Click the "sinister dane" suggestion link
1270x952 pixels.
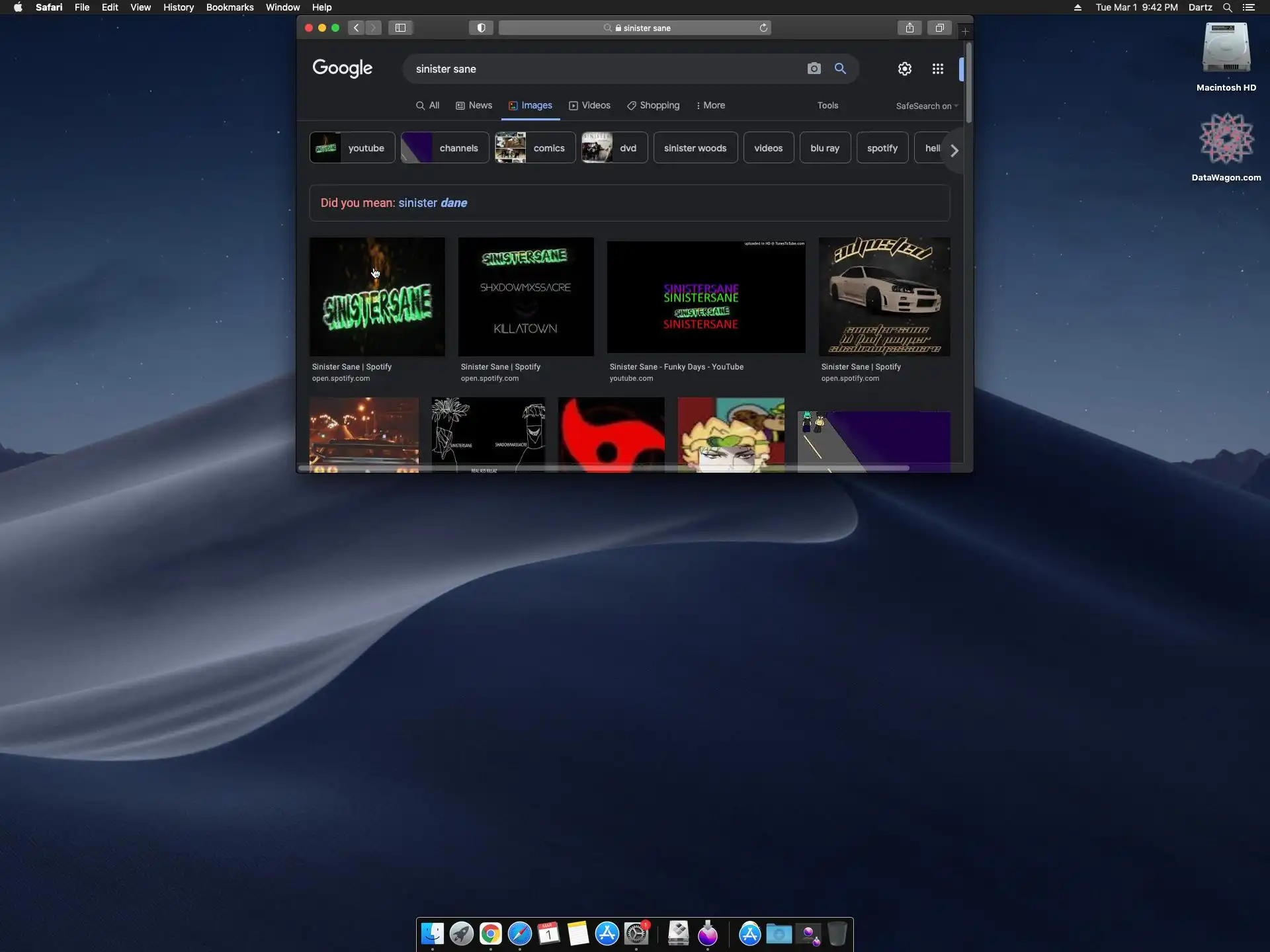pos(433,203)
